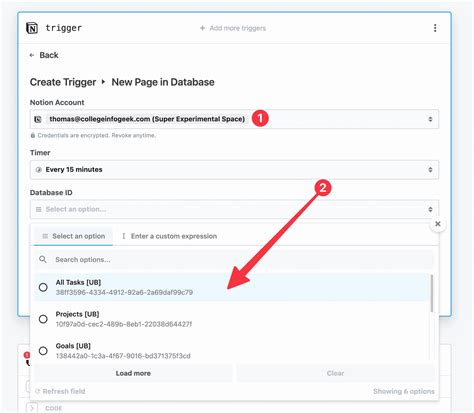Screen dimensions: 474x413
Task: Click the Goals database ID text
Action: 123,356
